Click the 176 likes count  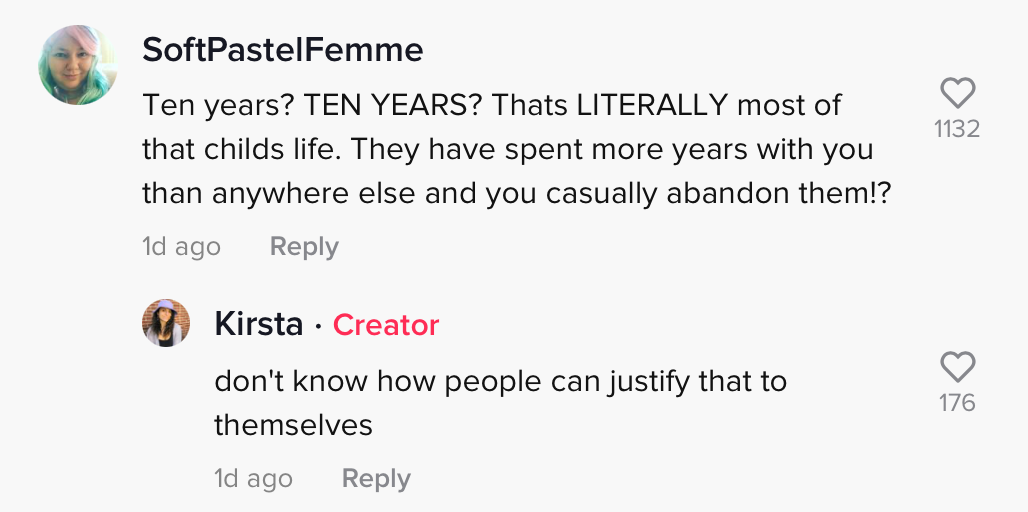point(957,403)
